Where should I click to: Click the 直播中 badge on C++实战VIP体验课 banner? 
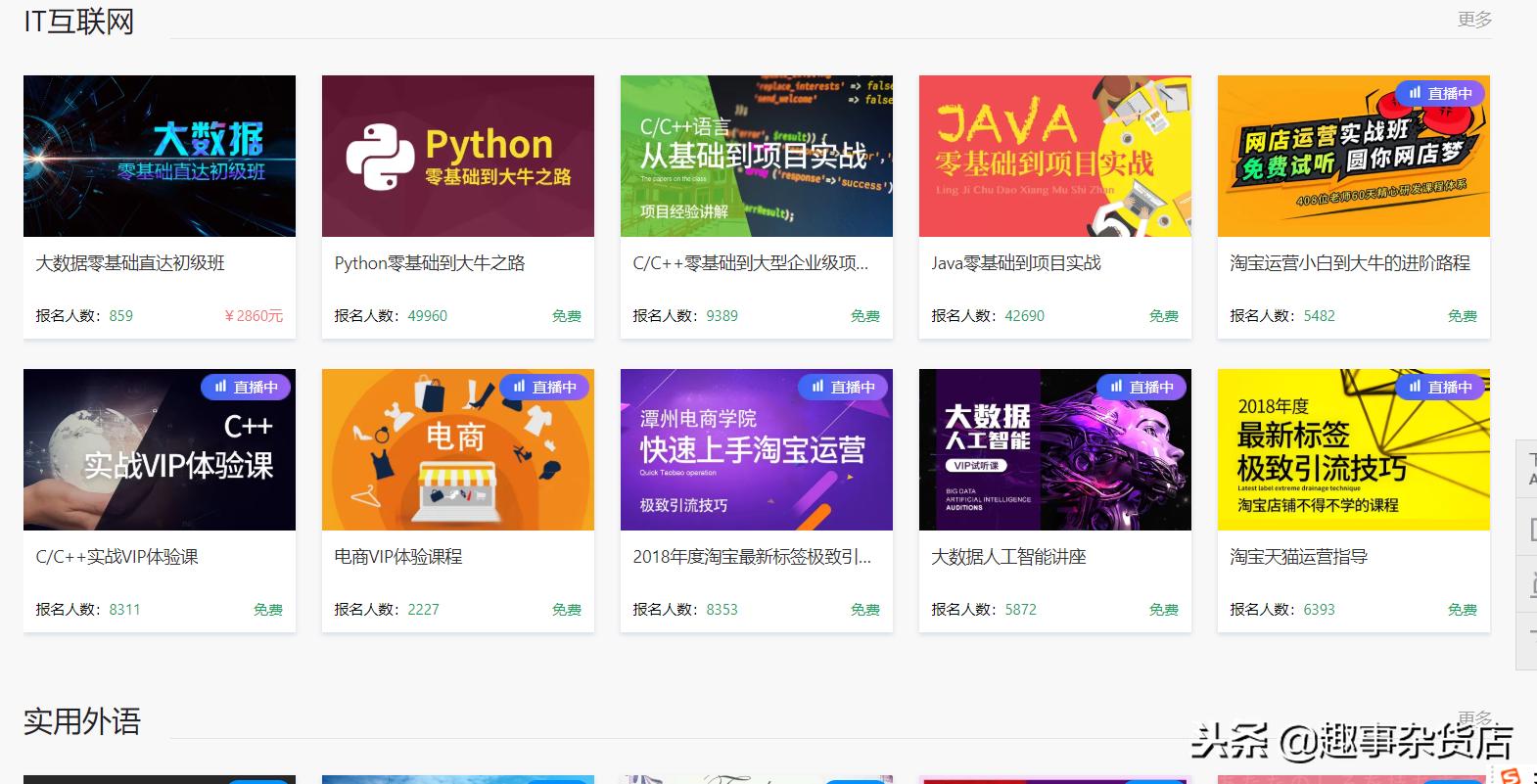245,388
